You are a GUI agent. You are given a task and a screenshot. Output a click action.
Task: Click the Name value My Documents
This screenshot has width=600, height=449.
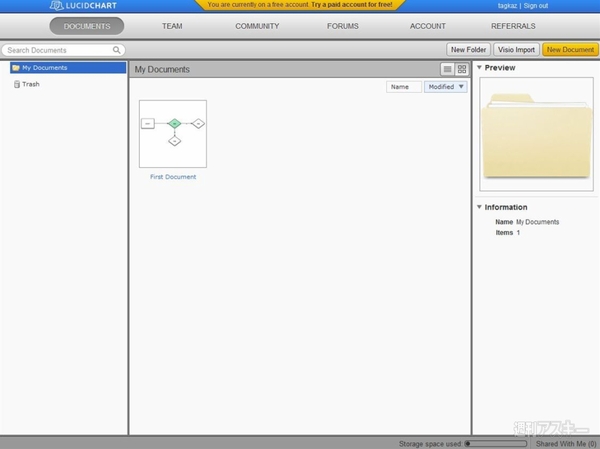pos(537,222)
